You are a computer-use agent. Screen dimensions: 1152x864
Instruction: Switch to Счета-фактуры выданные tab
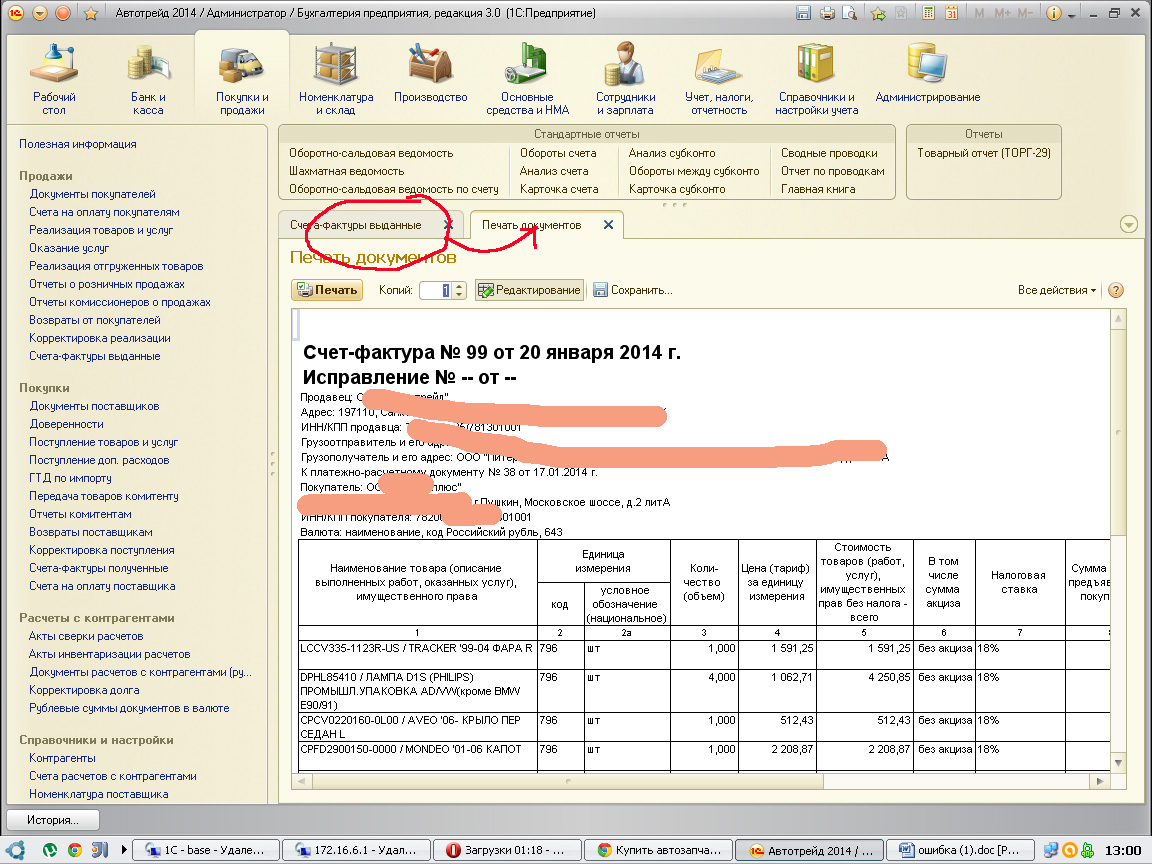coord(356,225)
